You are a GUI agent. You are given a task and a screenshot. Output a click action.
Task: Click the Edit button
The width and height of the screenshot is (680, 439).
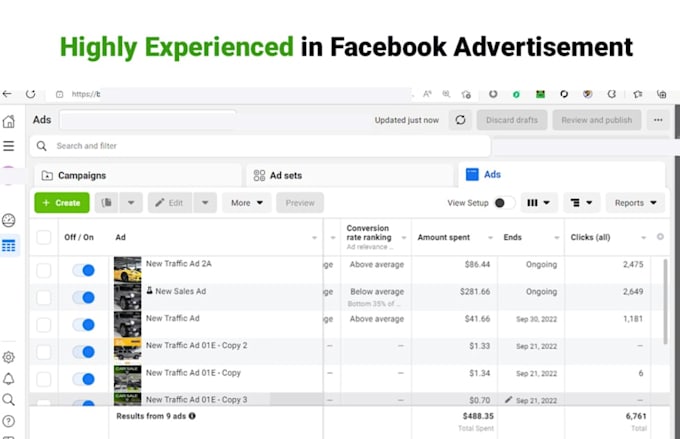[x=170, y=203]
